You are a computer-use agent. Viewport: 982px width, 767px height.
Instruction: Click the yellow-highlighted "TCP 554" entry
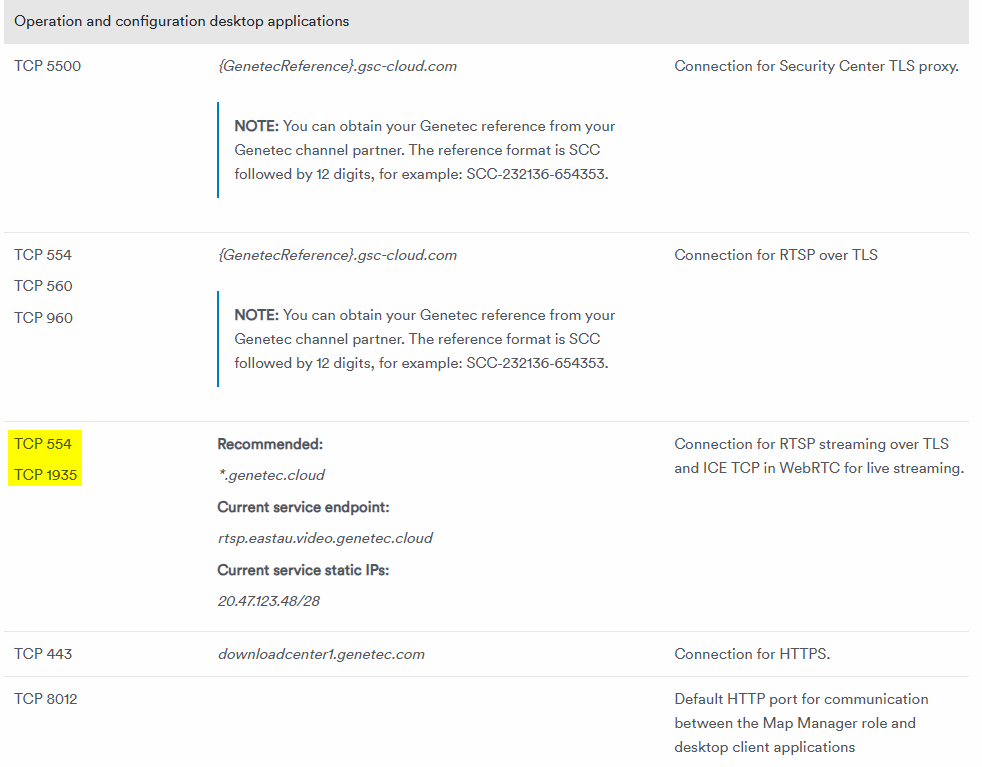click(x=43, y=444)
